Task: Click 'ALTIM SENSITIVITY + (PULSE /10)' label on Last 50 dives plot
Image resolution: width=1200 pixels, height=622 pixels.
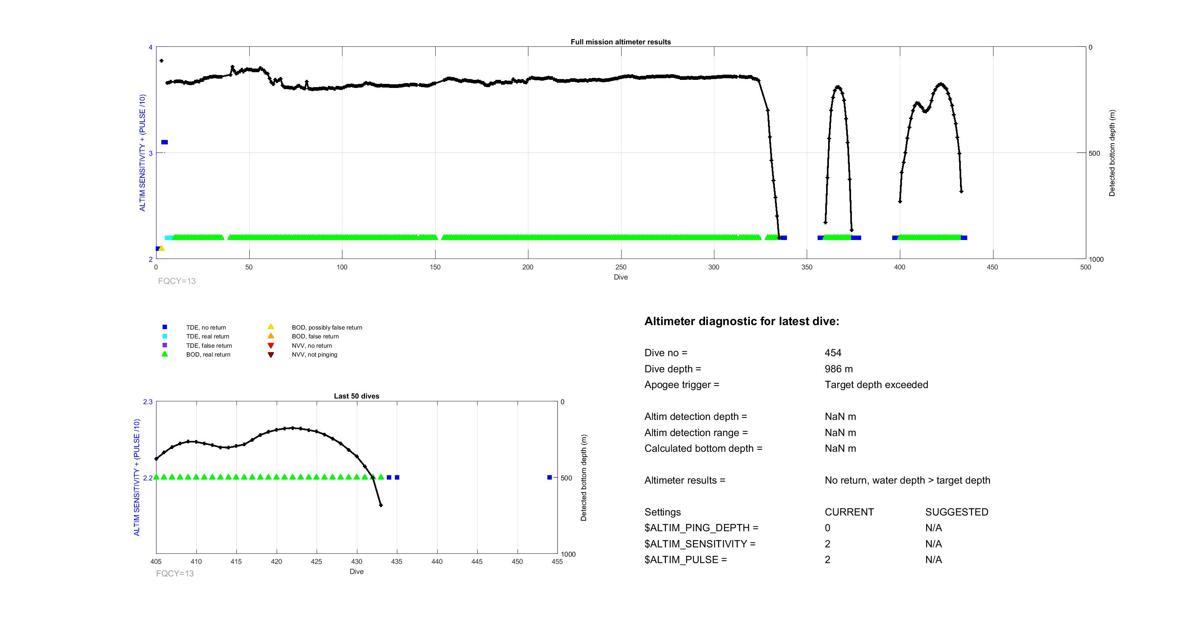Action: pos(137,478)
